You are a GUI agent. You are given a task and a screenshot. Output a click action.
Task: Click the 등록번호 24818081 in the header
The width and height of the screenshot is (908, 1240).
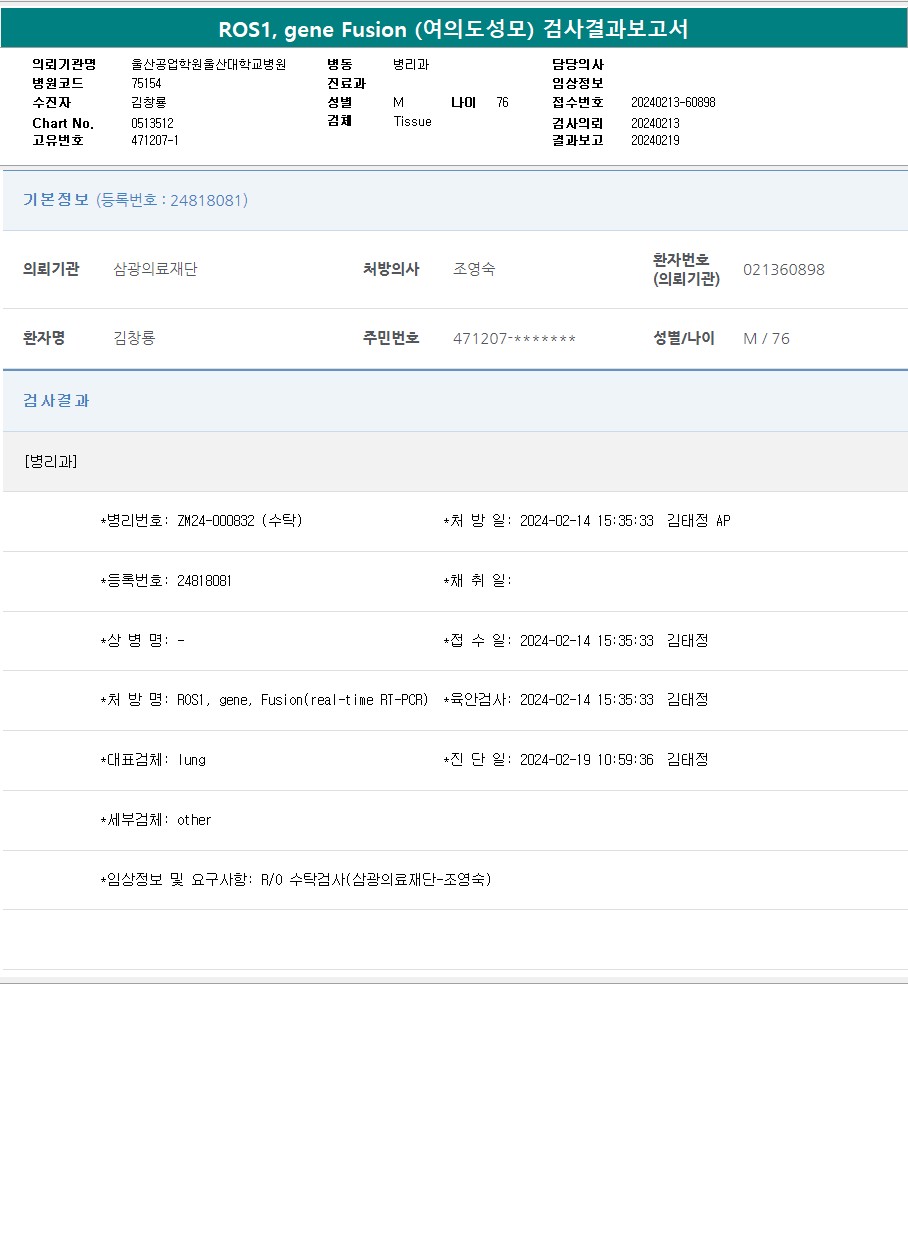pos(172,200)
